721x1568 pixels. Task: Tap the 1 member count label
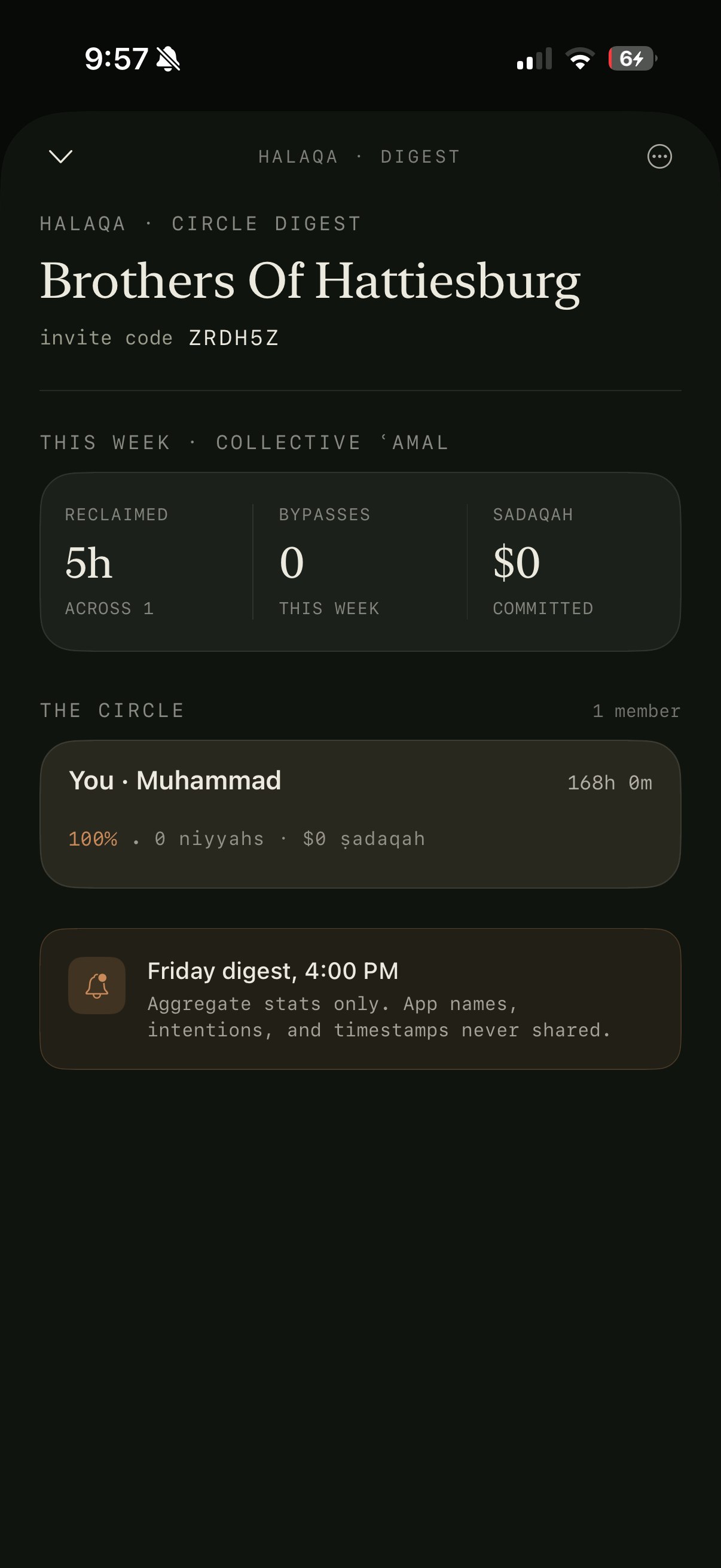(x=637, y=711)
